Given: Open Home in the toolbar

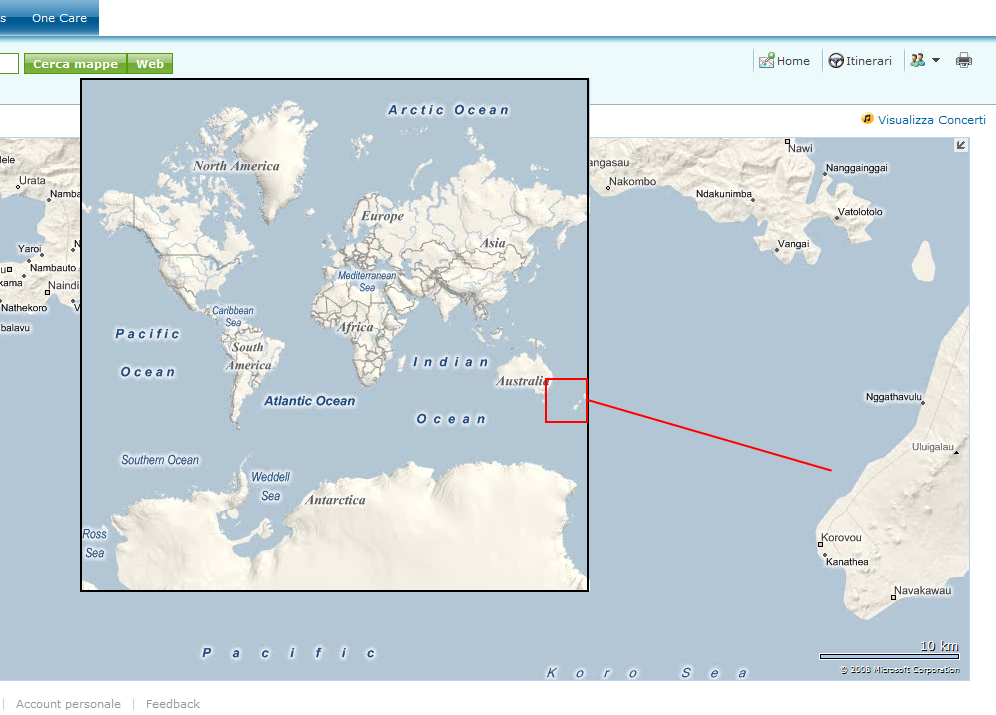Looking at the screenshot, I should (793, 61).
